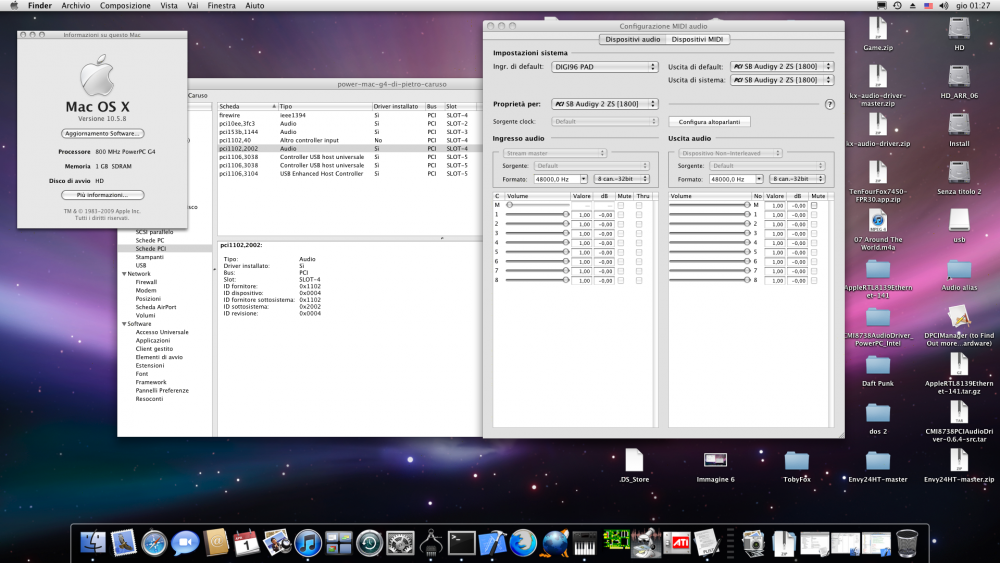1000x563 pixels.
Task: Open the Composizione menu
Action: 125,5
